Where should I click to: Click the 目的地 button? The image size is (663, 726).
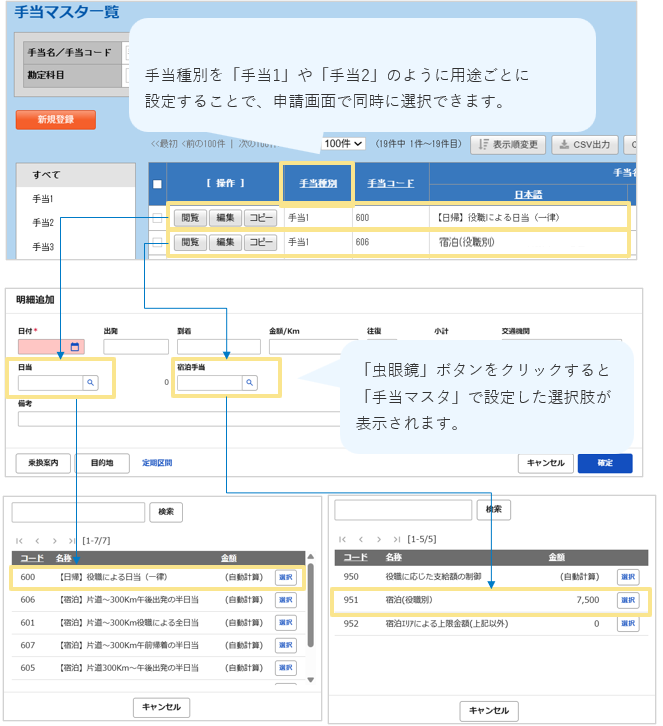102,463
